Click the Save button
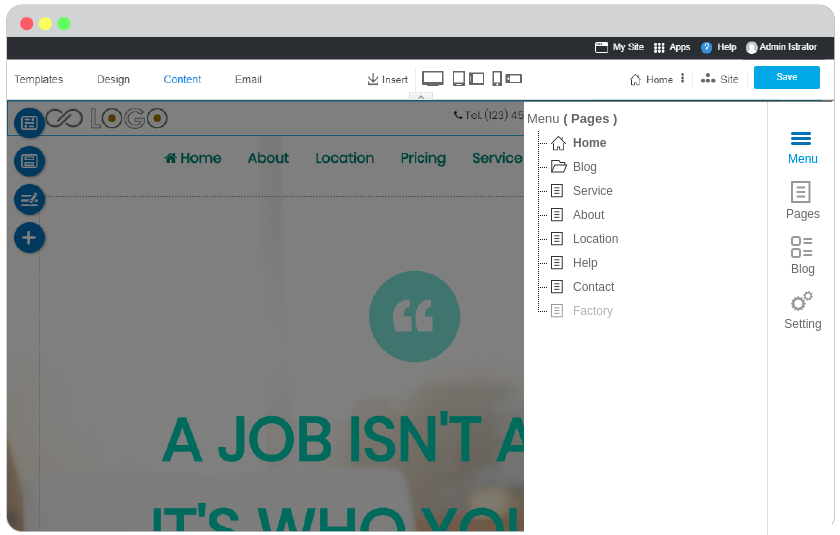Screen dimensions: 840x535 (786, 77)
